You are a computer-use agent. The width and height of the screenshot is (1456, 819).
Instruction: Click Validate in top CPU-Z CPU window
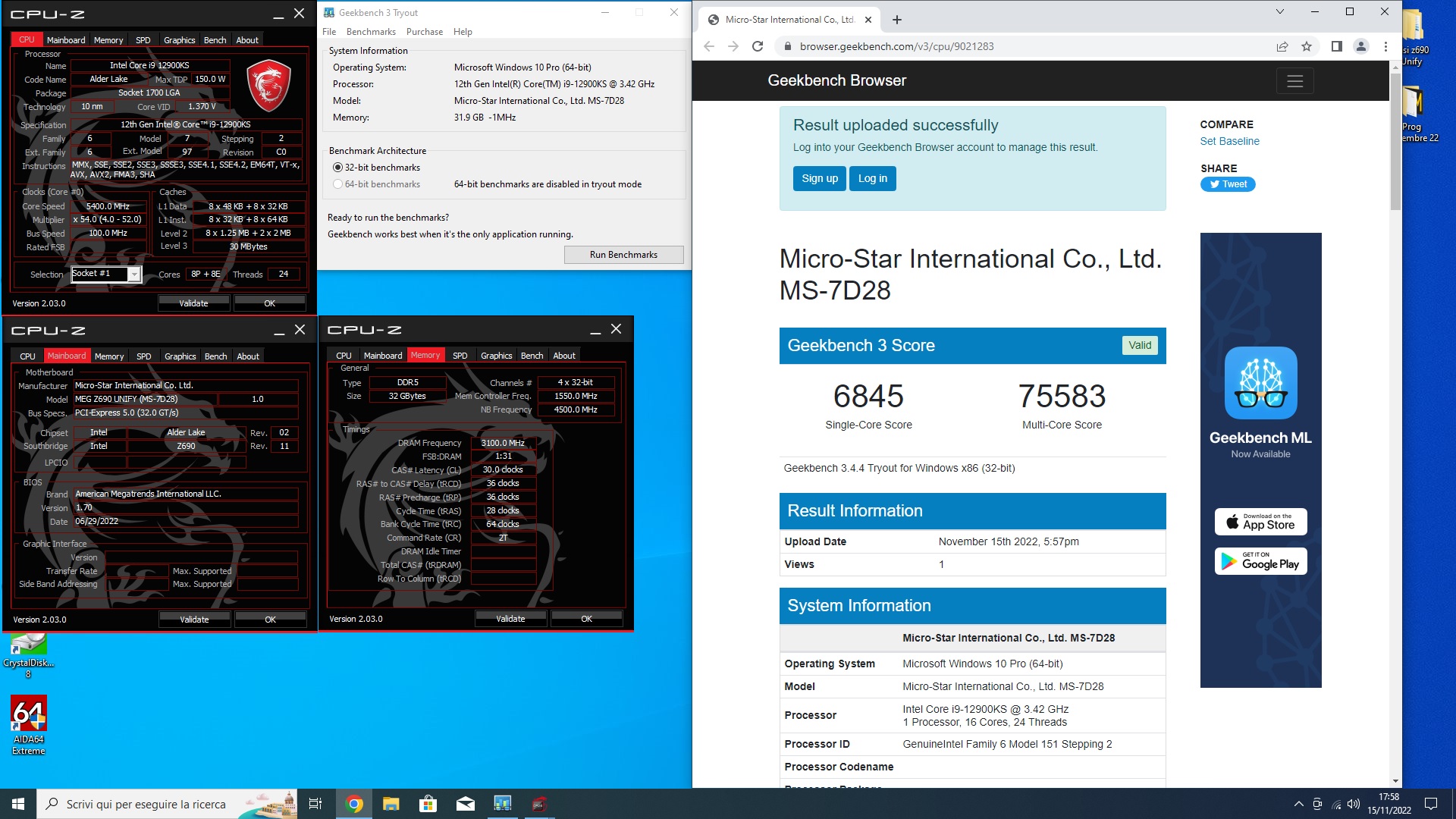click(x=193, y=303)
